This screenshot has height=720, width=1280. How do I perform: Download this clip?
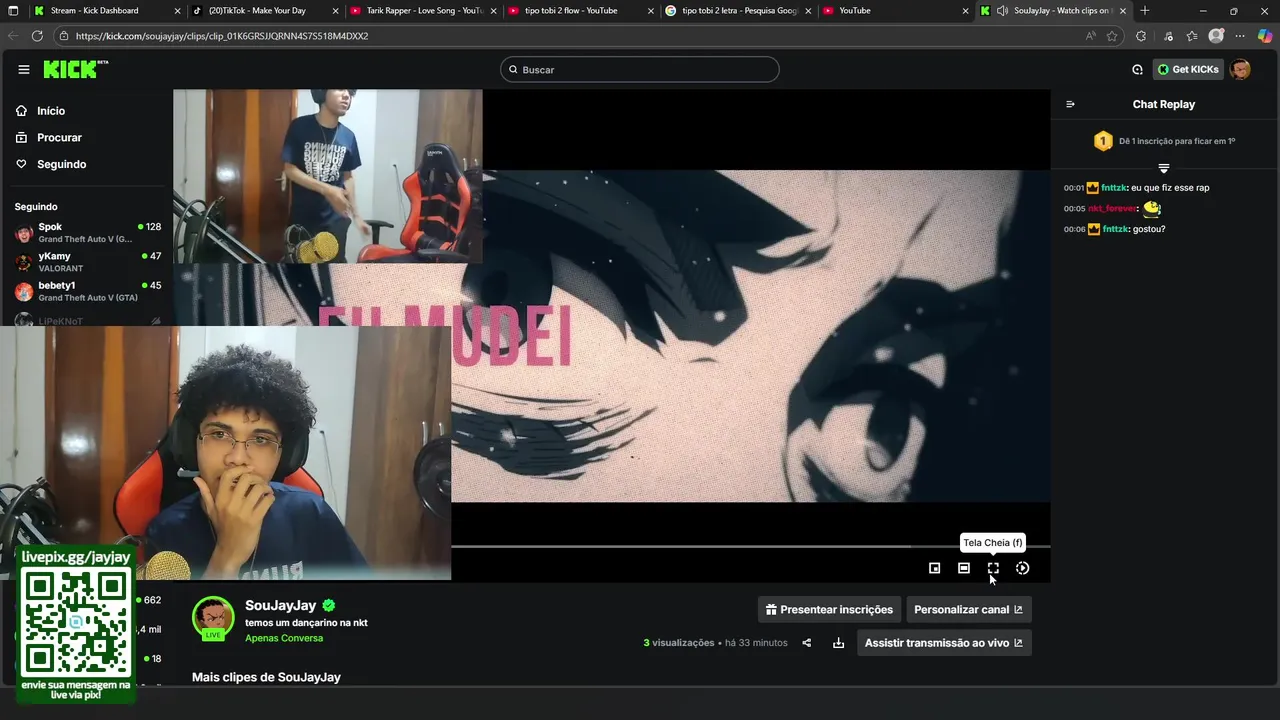coord(838,643)
